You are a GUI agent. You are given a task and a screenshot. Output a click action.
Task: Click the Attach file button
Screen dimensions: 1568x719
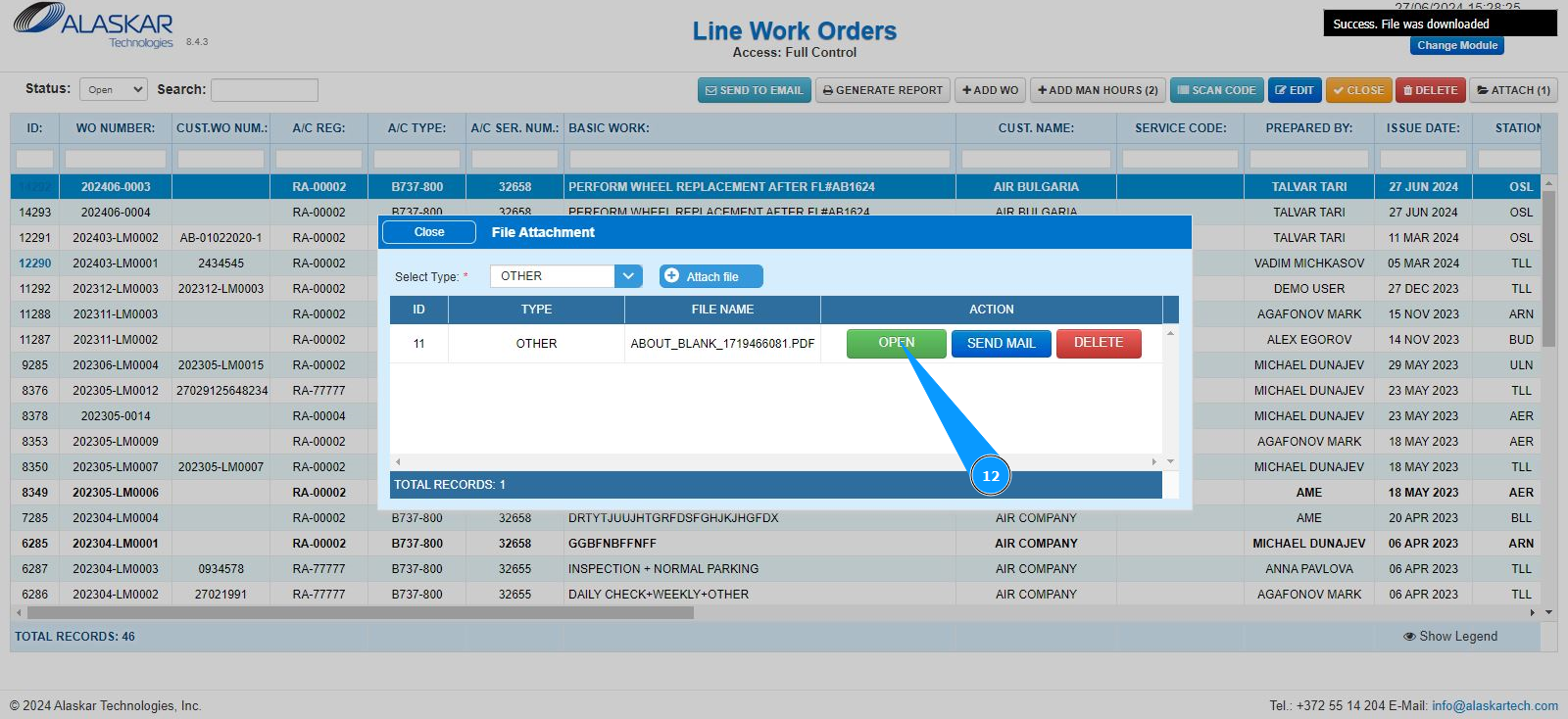point(711,276)
